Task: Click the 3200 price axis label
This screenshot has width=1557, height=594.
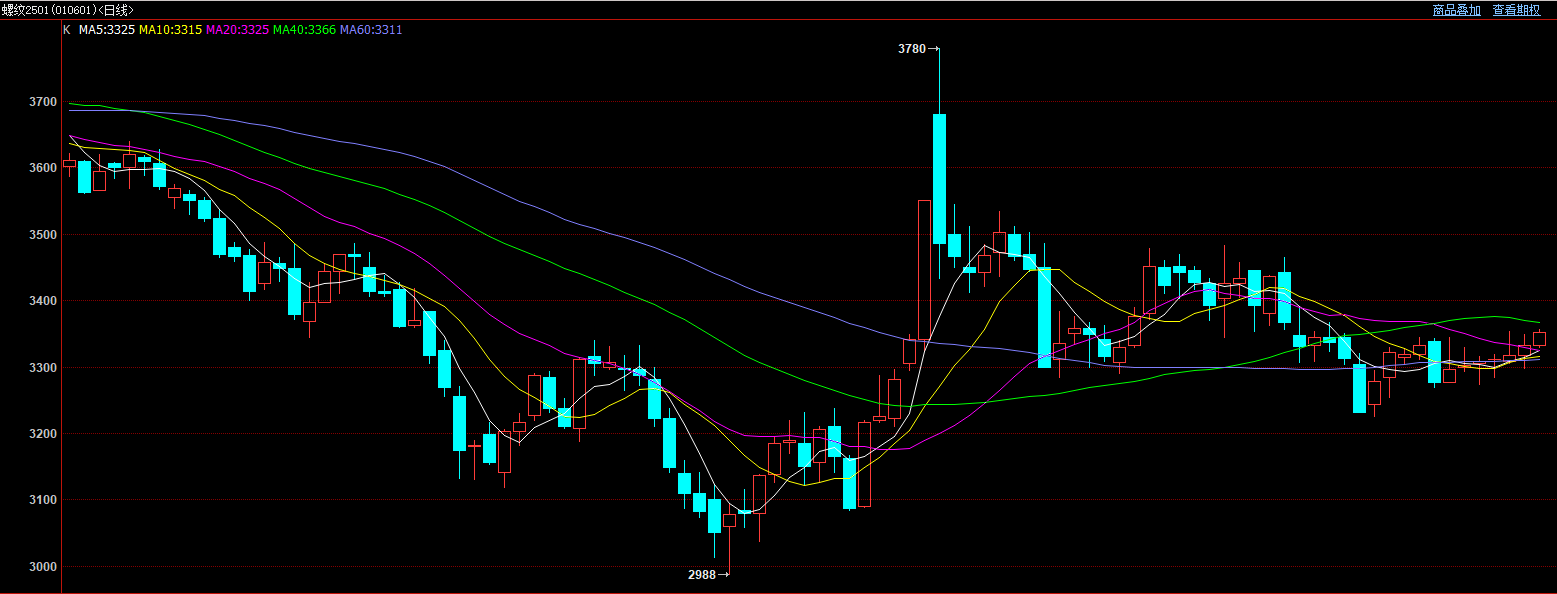Action: click(44, 434)
